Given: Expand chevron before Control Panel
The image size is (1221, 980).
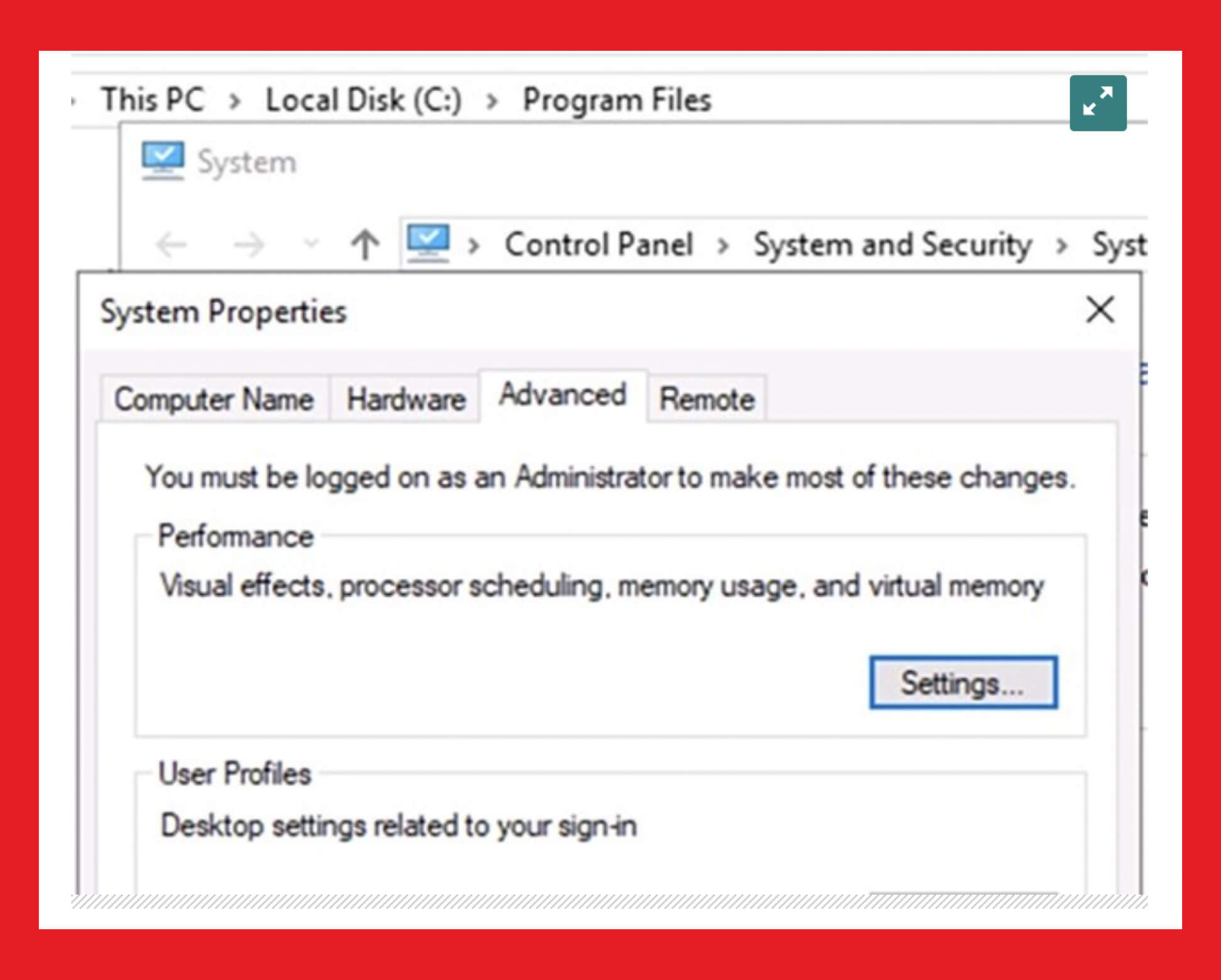Looking at the screenshot, I should point(474,246).
